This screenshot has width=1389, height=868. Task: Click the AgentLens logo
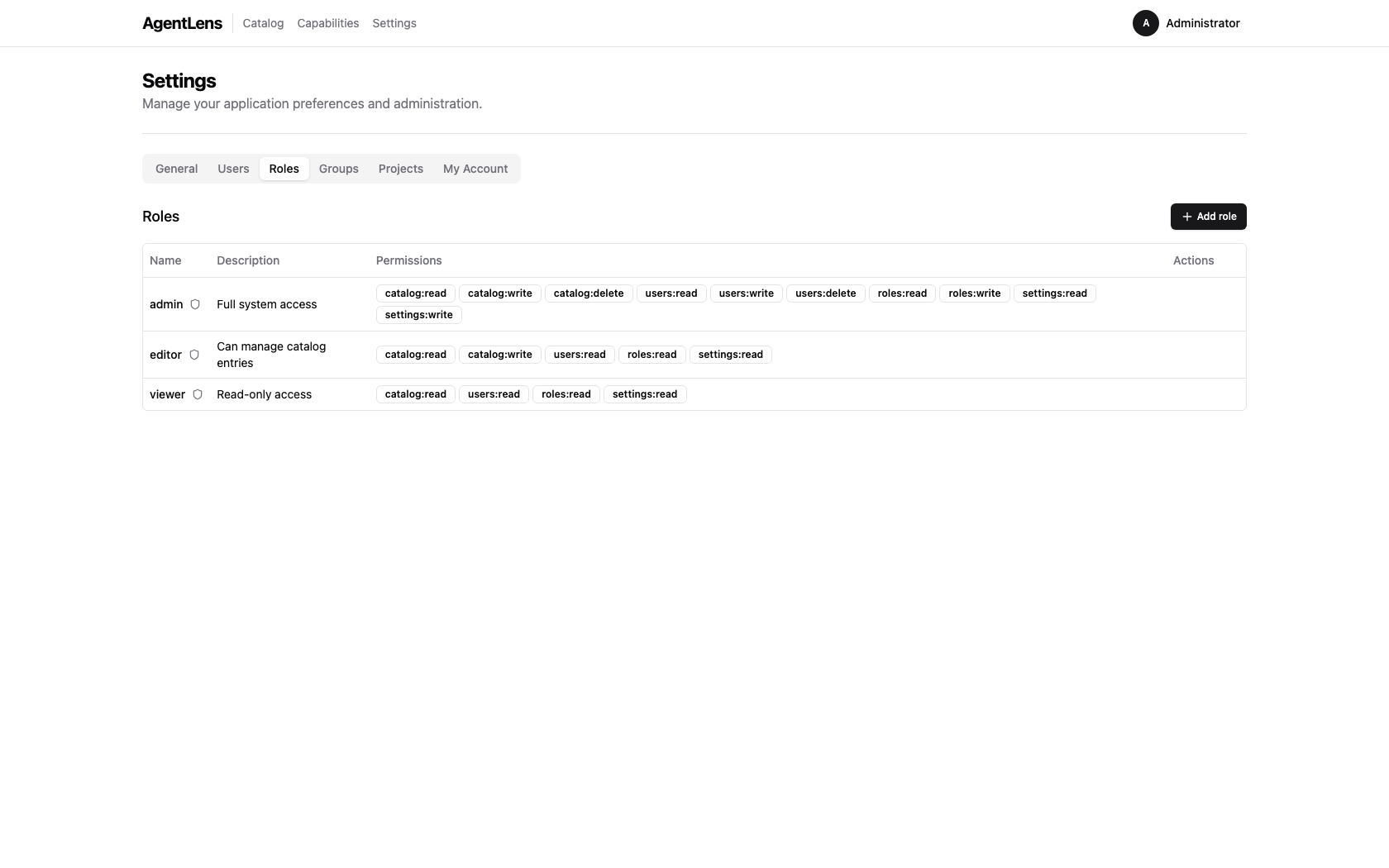coord(181,23)
